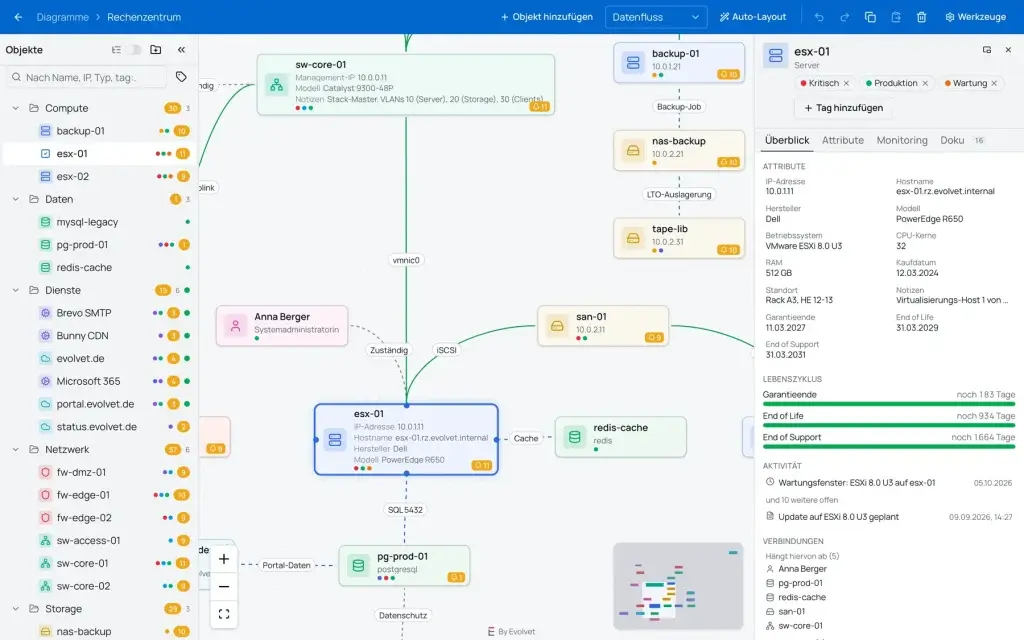Click the export icon beside trash

point(896,17)
